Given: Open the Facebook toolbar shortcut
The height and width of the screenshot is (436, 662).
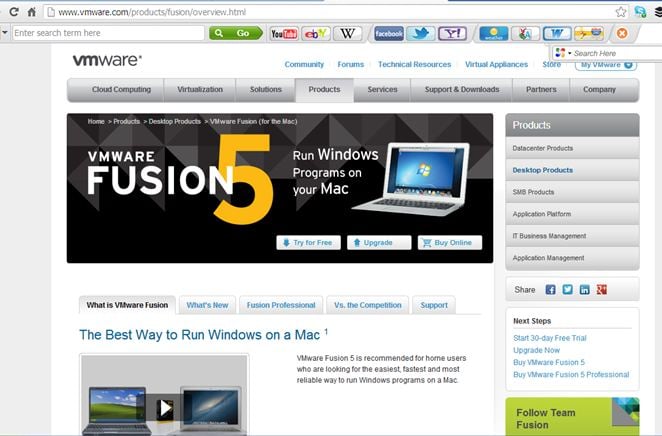Looking at the screenshot, I should pos(389,33).
